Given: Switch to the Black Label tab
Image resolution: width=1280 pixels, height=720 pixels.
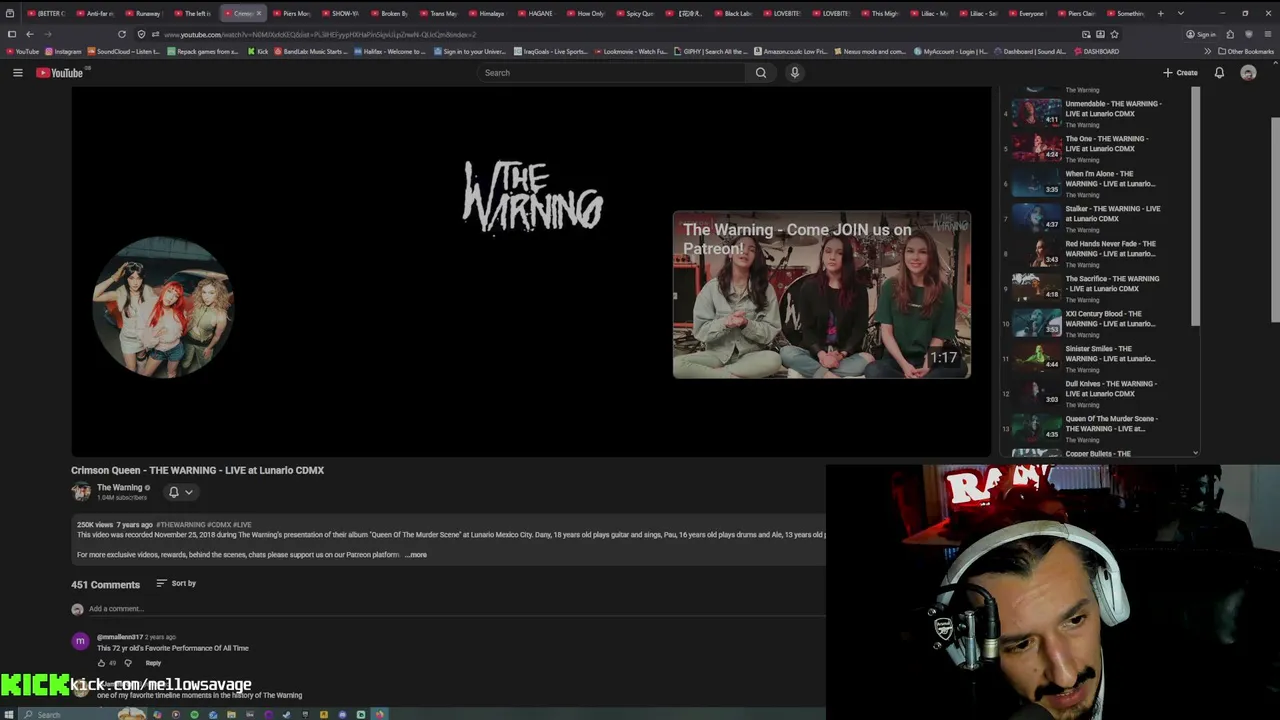Looking at the screenshot, I should click(733, 13).
